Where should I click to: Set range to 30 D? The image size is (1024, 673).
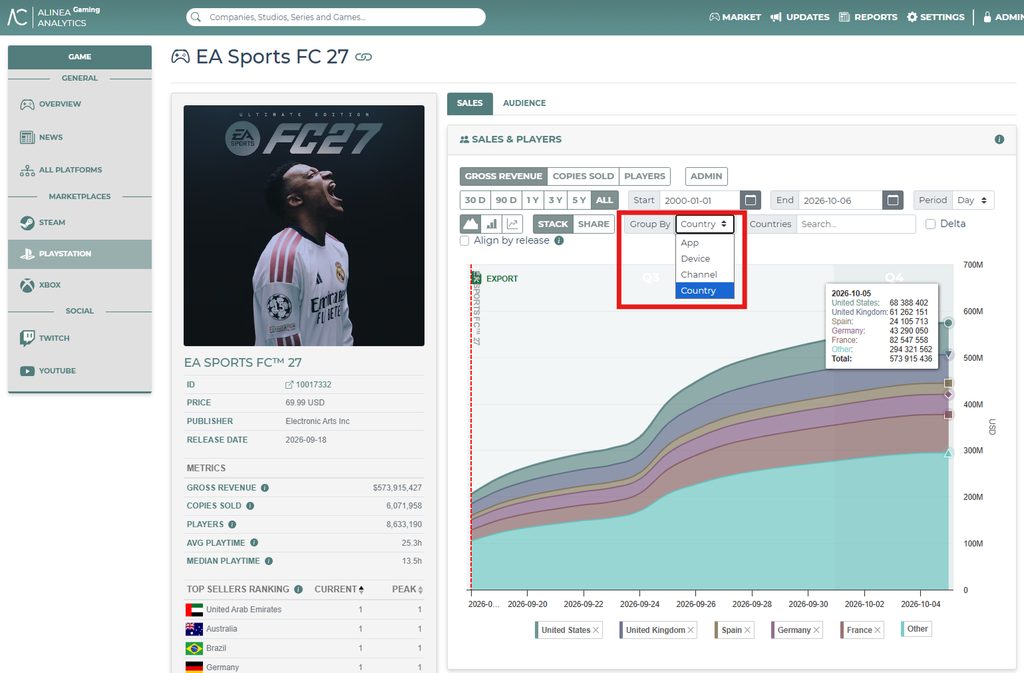point(475,200)
